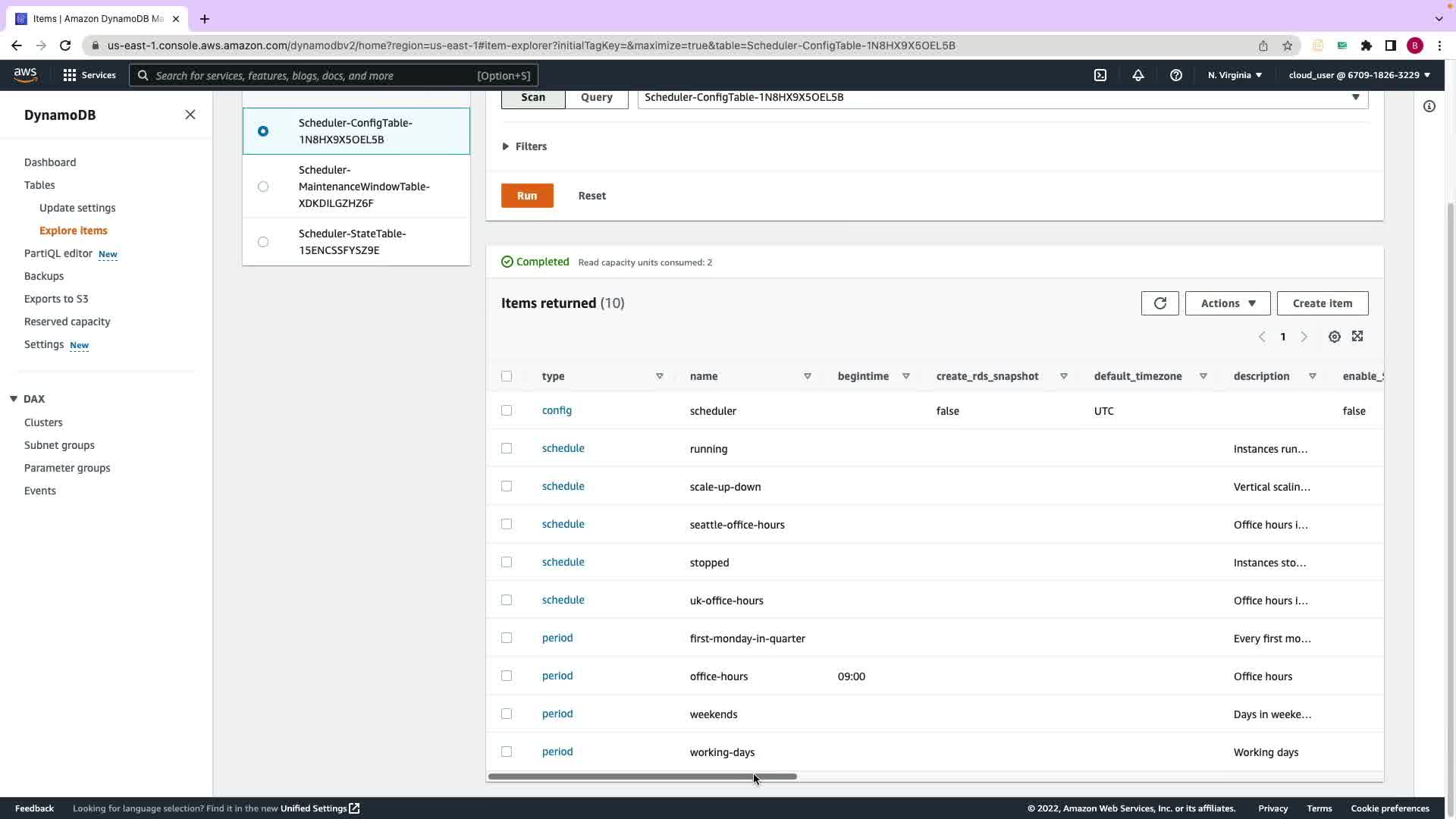Open the Services grid menu
Viewport: 1456px width, 819px height.
pyautogui.click(x=89, y=75)
